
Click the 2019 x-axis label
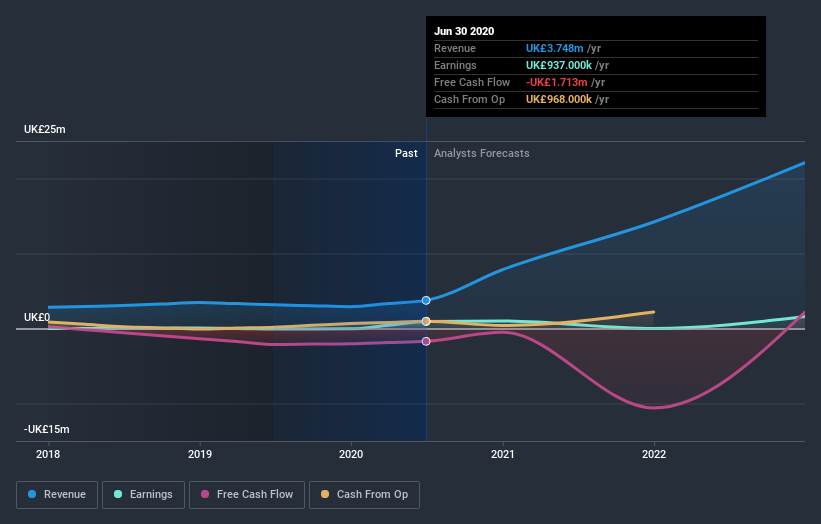[200, 454]
